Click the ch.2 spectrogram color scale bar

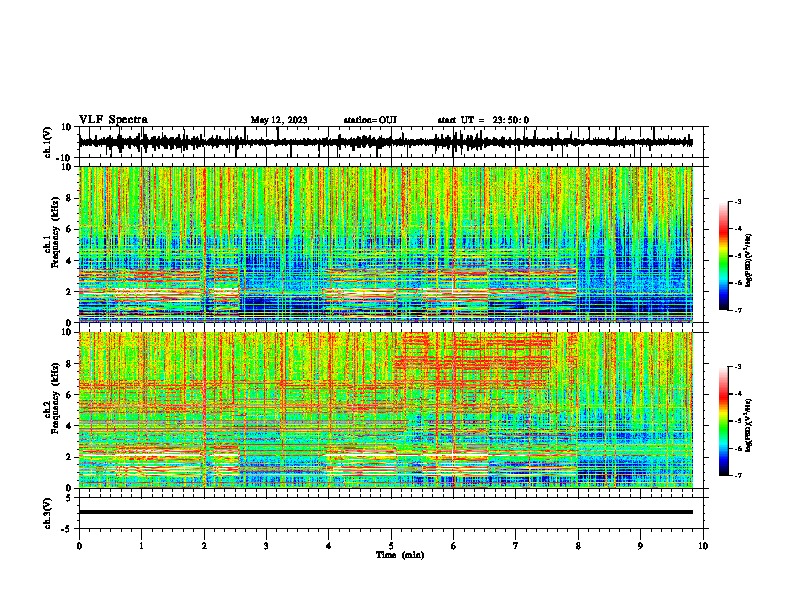(x=724, y=421)
